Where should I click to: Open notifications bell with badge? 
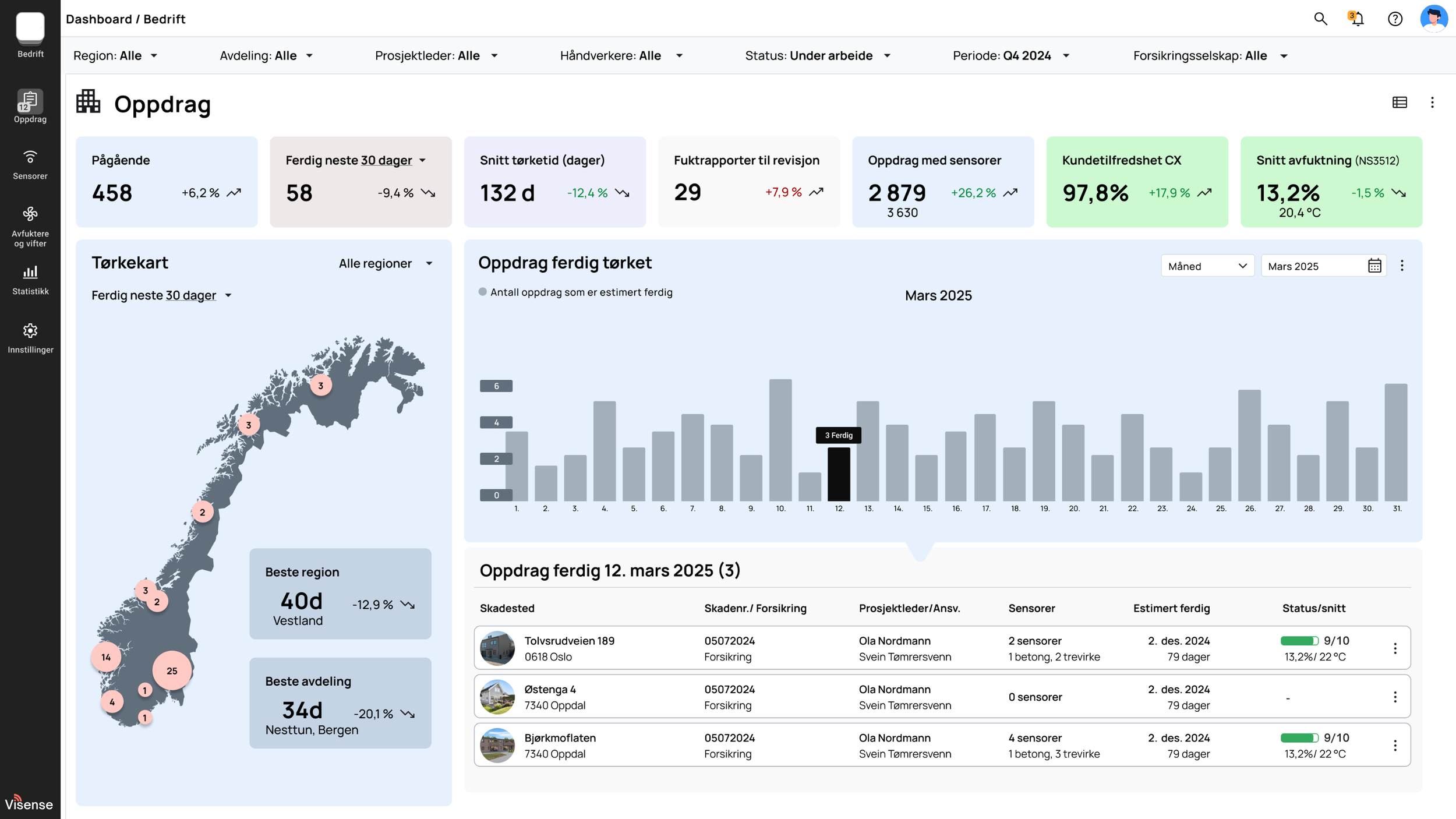[1357, 19]
